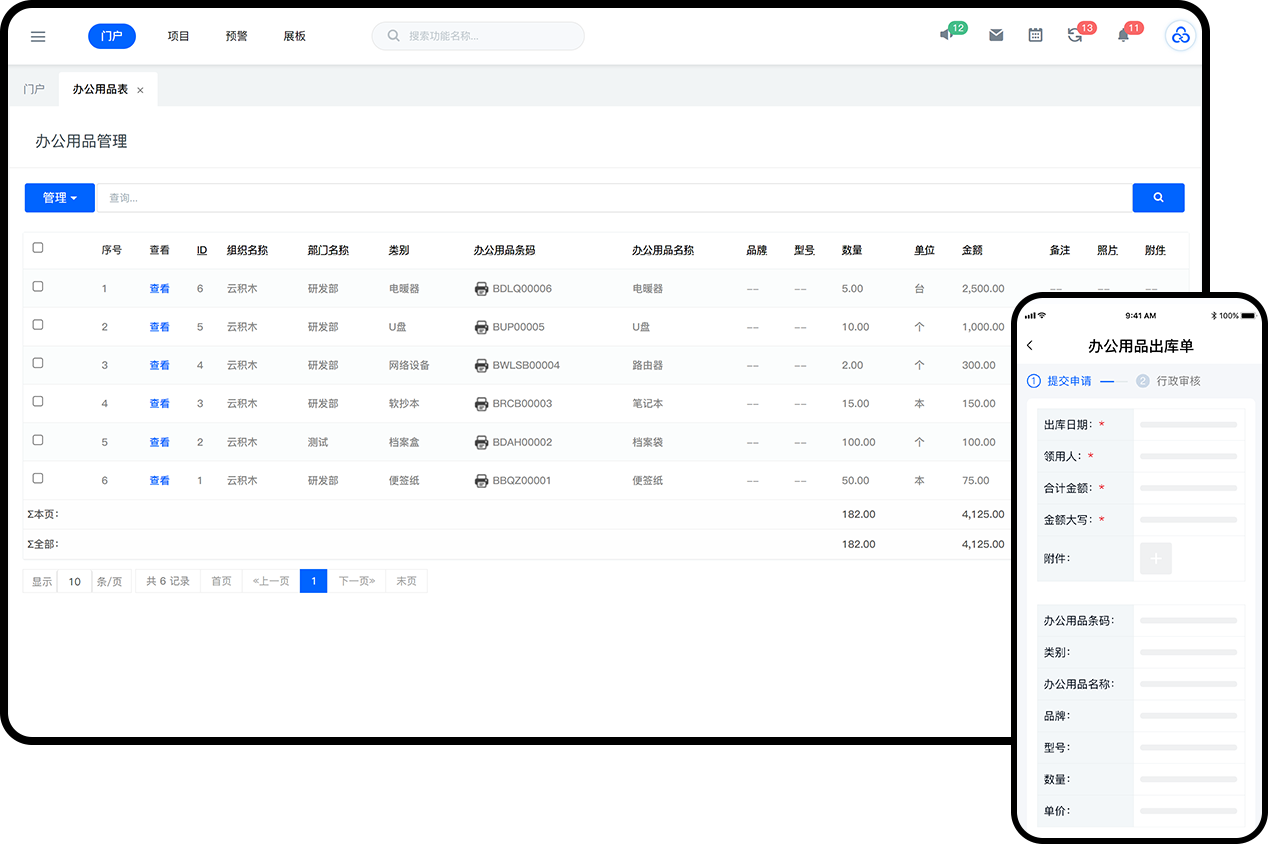Open the notification bell icon

[x=1123, y=35]
